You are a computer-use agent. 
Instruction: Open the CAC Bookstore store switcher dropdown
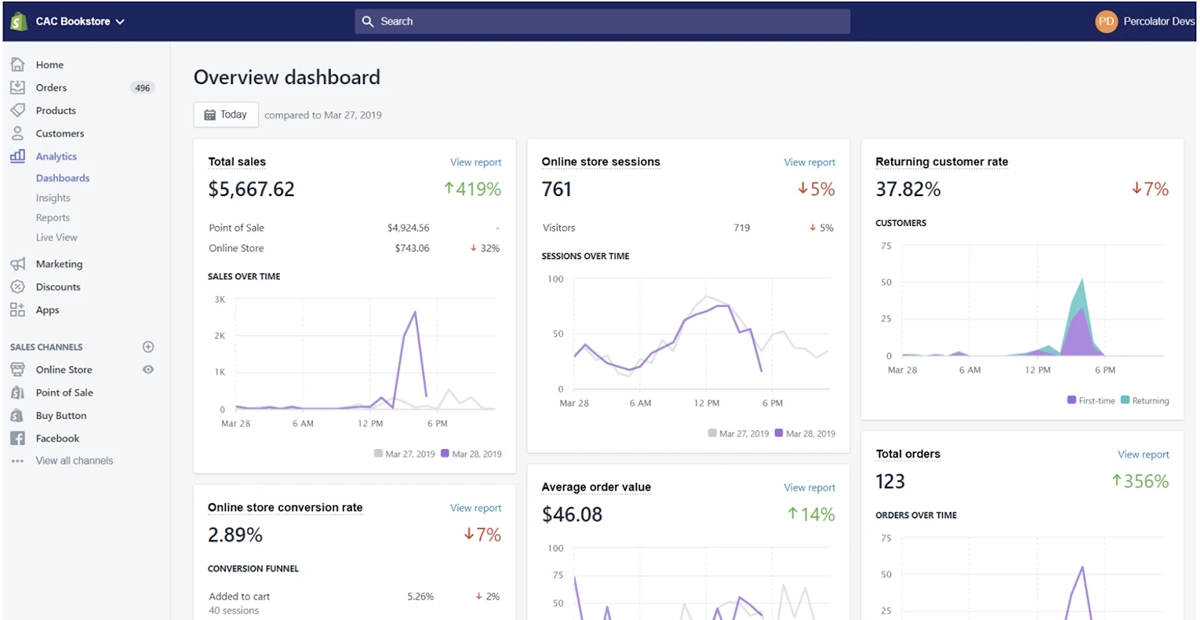[x=80, y=21]
